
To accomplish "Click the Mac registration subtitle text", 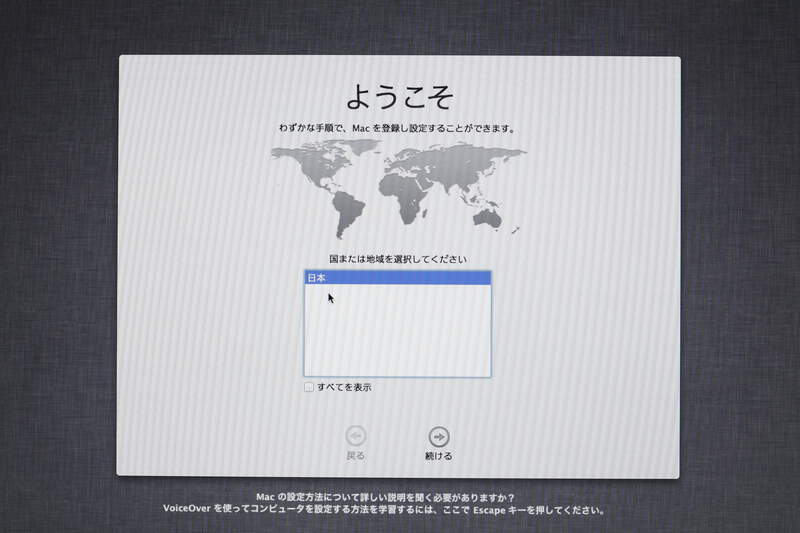I will tap(398, 129).
